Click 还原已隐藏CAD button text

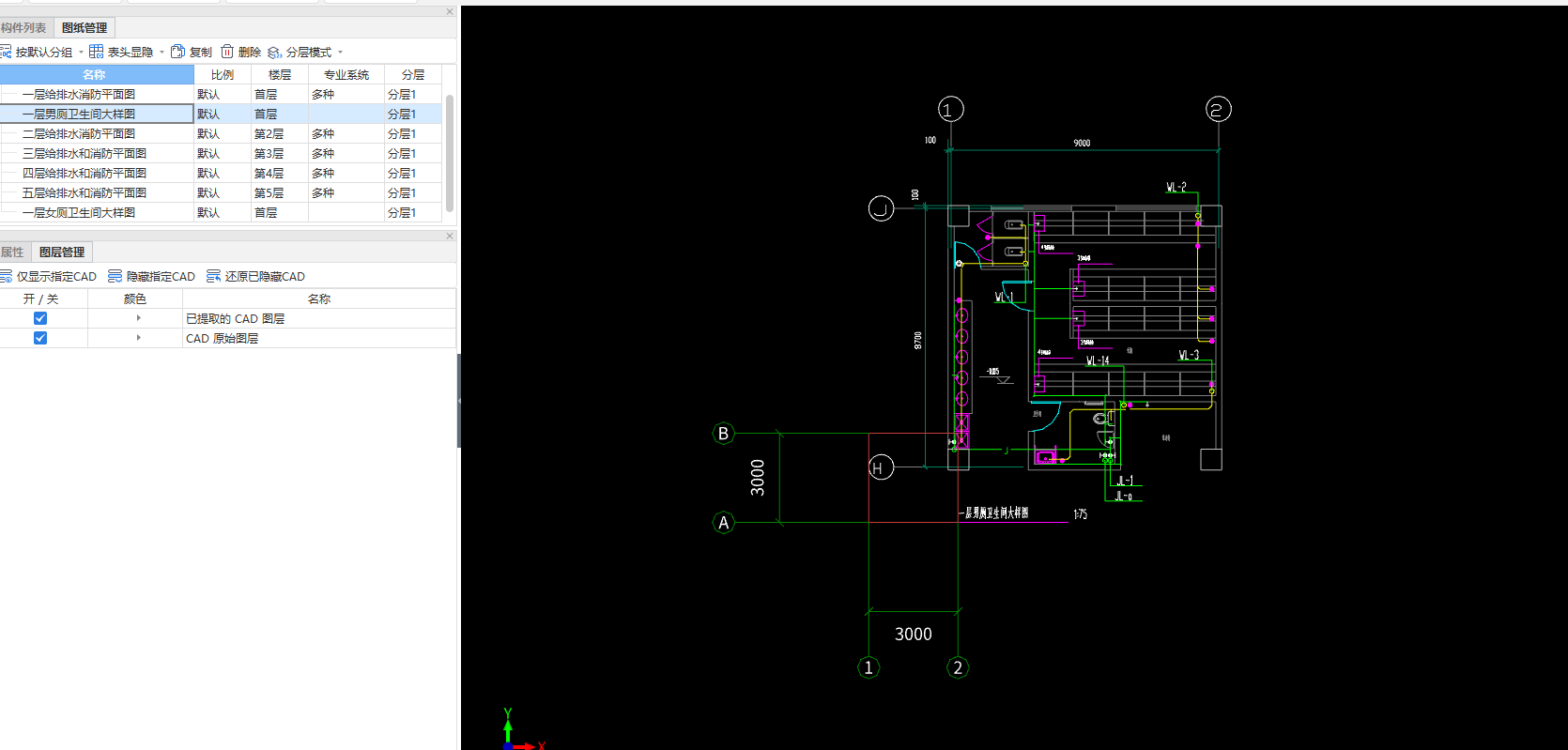(x=265, y=277)
